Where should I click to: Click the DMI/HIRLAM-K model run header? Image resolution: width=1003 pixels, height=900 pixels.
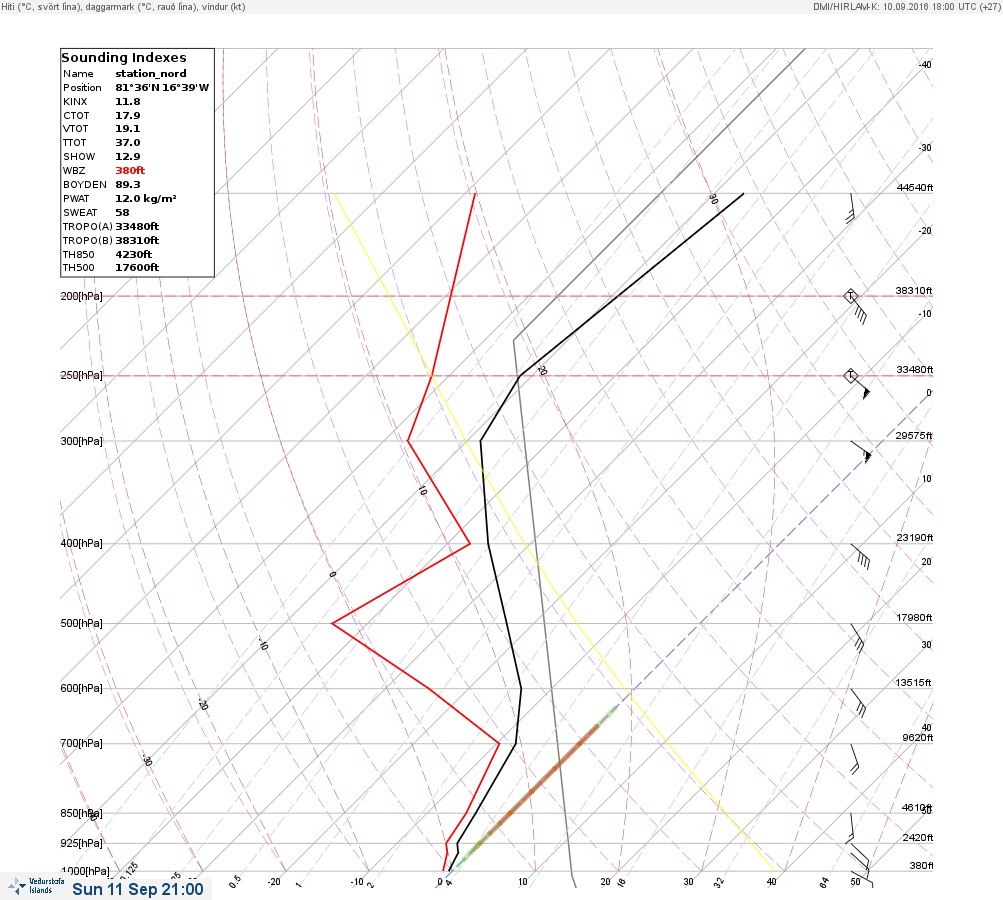pos(906,6)
